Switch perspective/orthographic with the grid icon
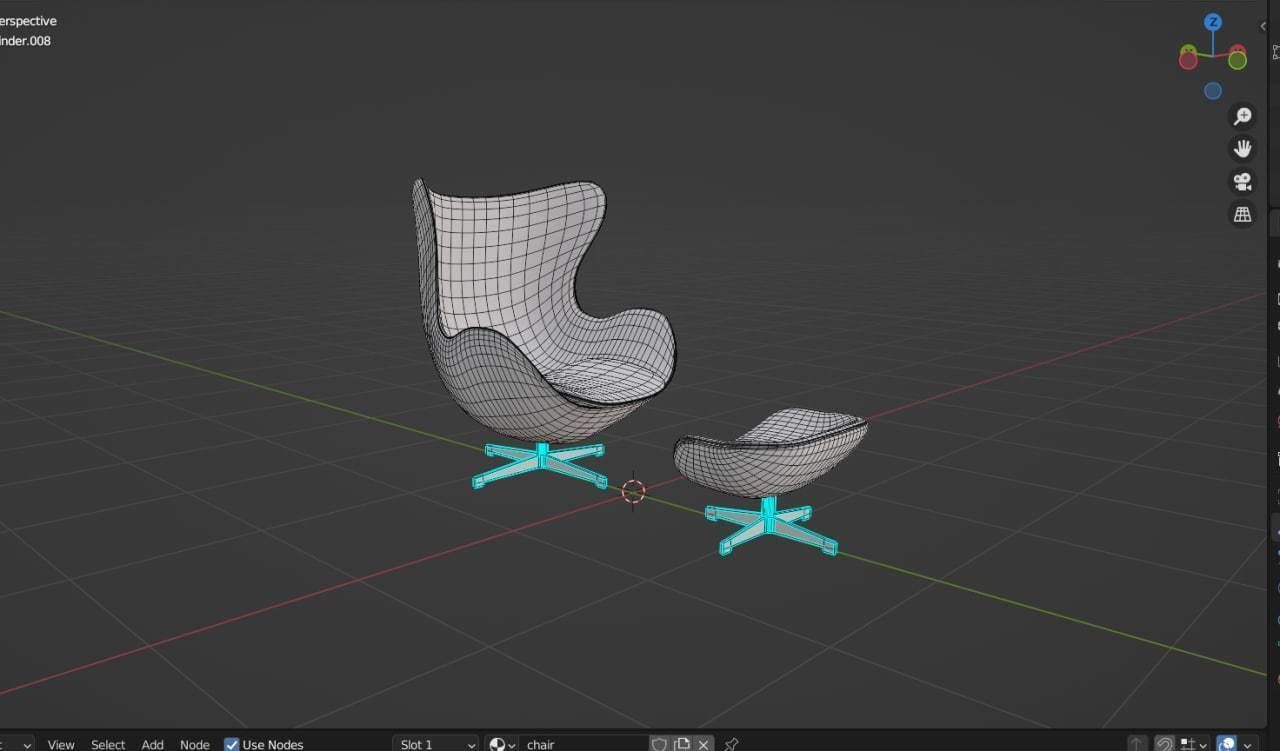Image resolution: width=1280 pixels, height=751 pixels. point(1242,214)
